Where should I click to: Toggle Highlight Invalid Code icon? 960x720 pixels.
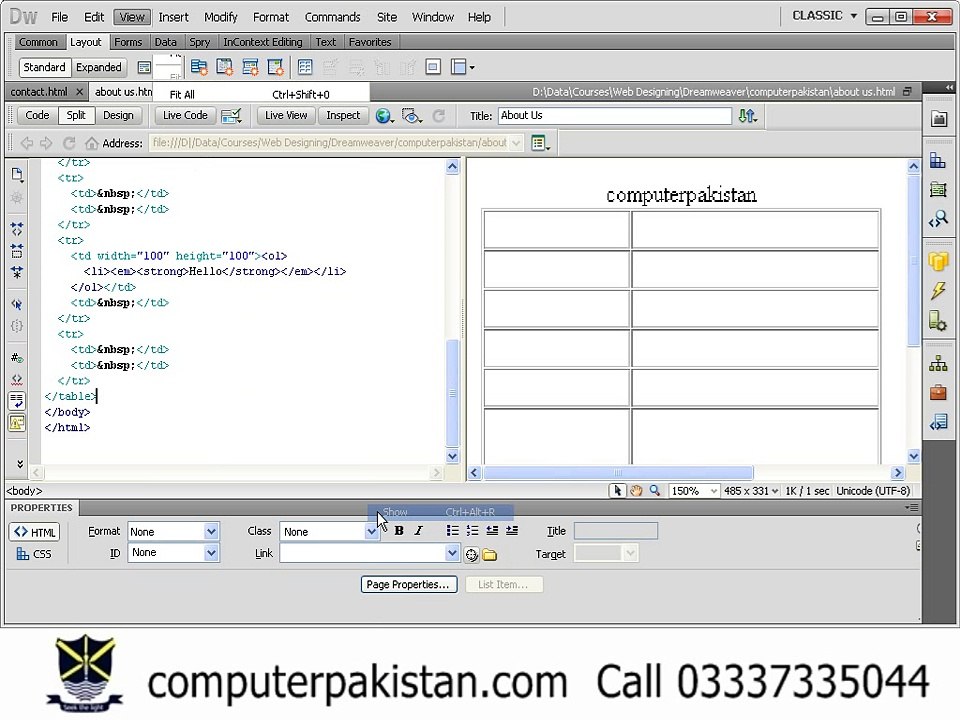pyautogui.click(x=17, y=380)
